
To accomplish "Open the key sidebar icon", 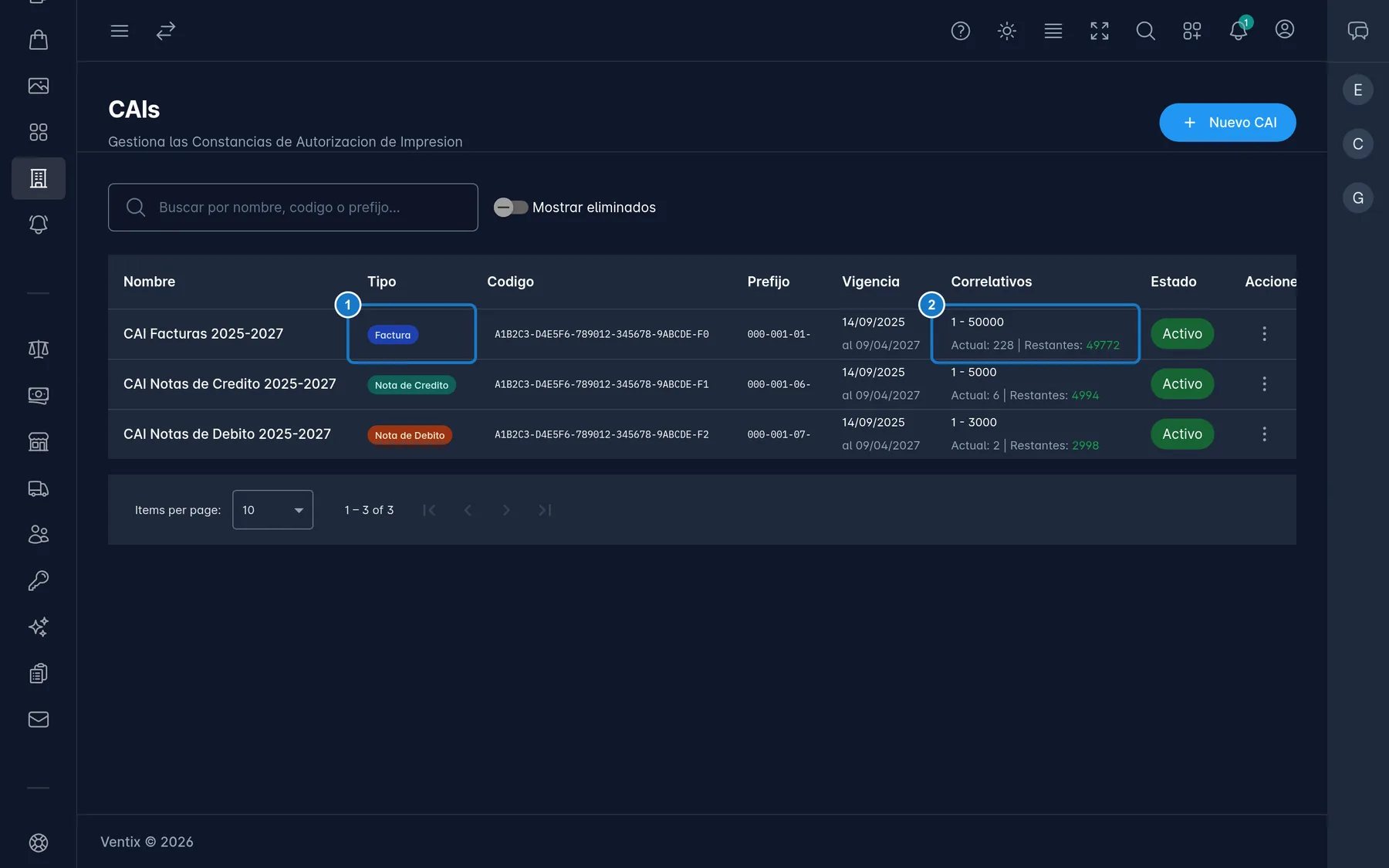I will (x=39, y=580).
